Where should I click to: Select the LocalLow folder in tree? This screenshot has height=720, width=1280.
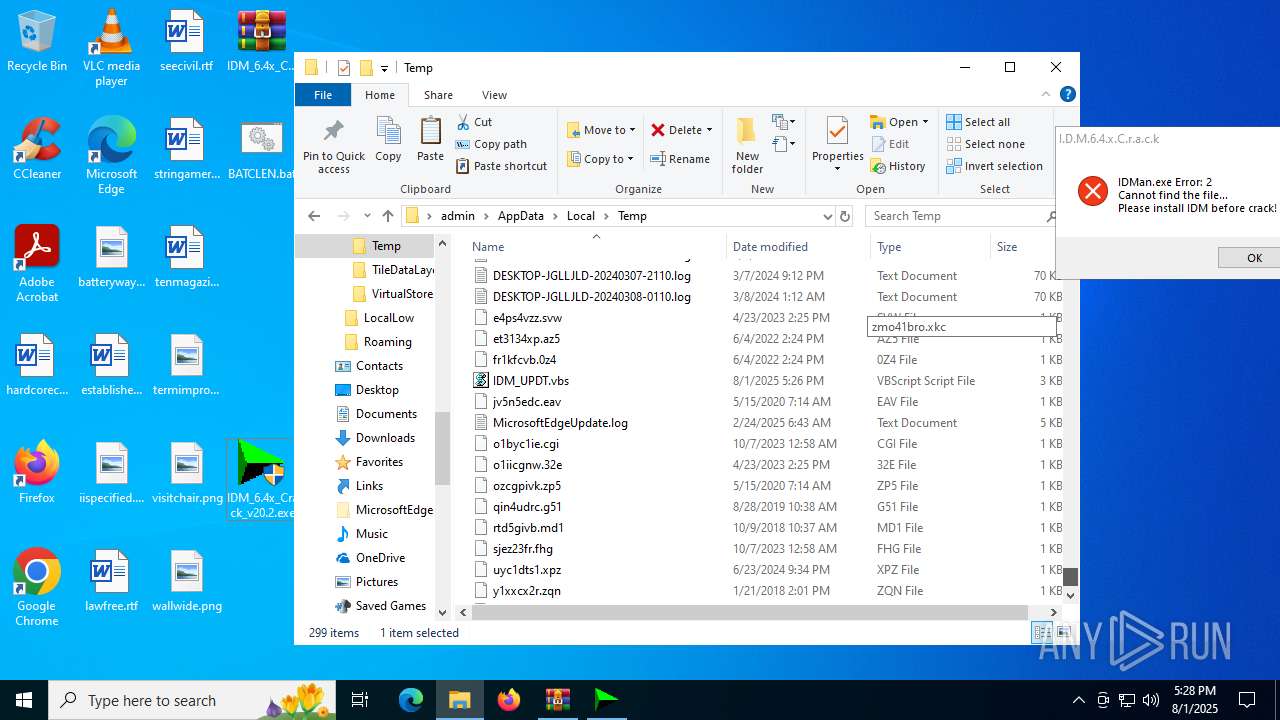(x=388, y=318)
